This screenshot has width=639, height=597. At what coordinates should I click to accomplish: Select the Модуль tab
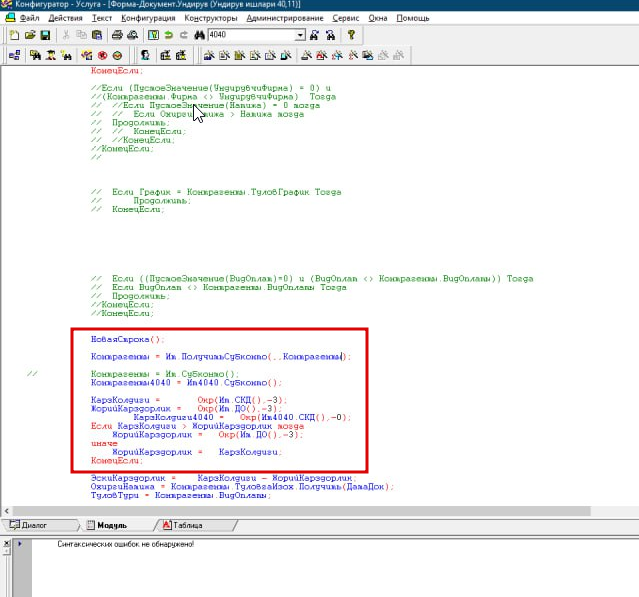[111, 524]
